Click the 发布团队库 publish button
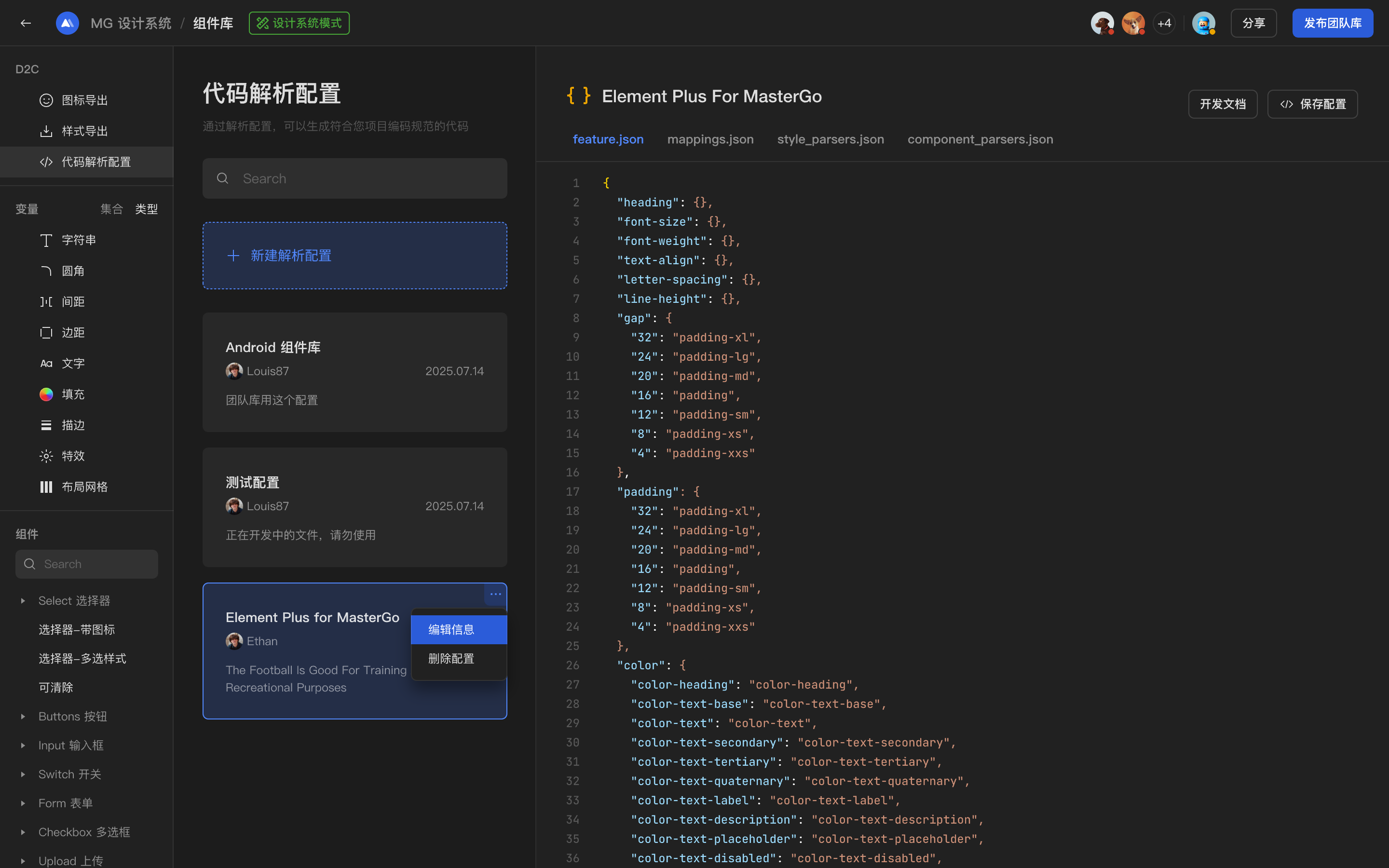This screenshot has height=868, width=1389. point(1332,23)
